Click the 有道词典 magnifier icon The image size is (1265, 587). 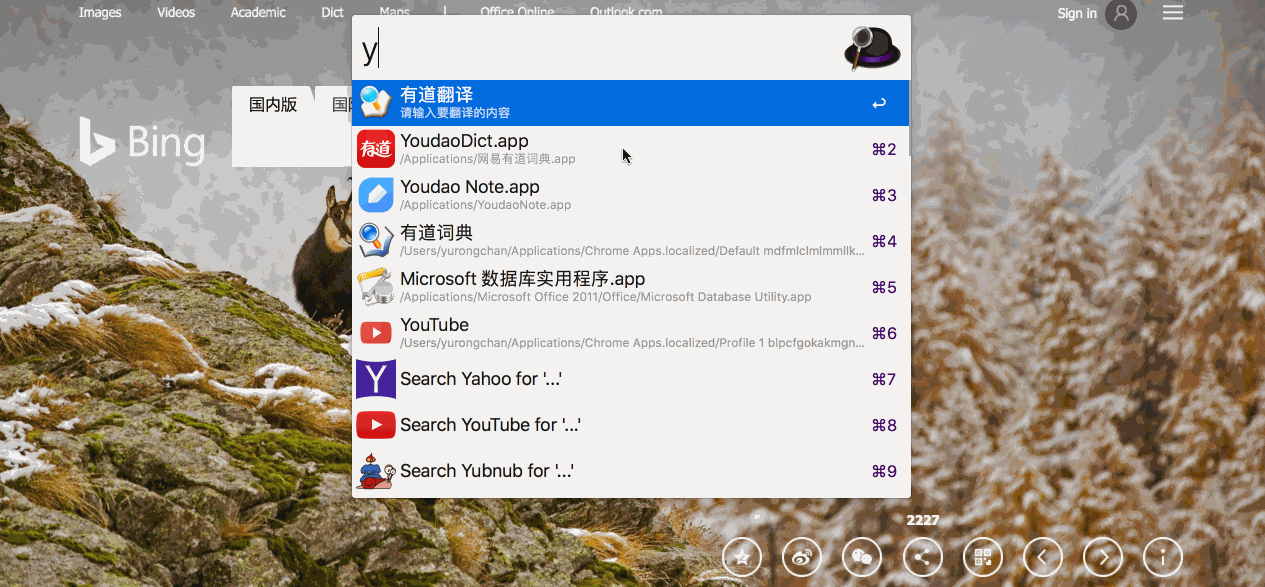click(x=376, y=241)
